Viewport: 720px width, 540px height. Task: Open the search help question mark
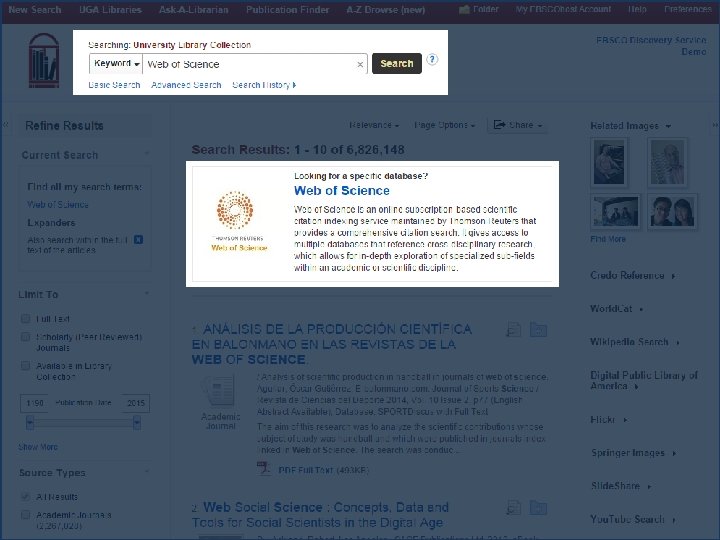click(x=432, y=59)
